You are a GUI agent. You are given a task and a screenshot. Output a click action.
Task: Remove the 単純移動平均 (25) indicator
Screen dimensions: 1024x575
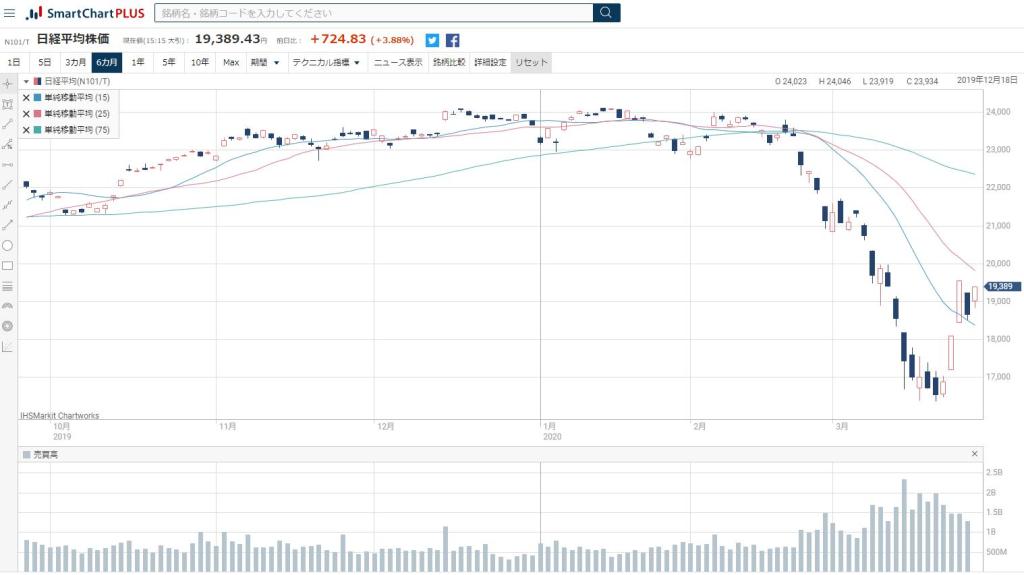coord(26,114)
